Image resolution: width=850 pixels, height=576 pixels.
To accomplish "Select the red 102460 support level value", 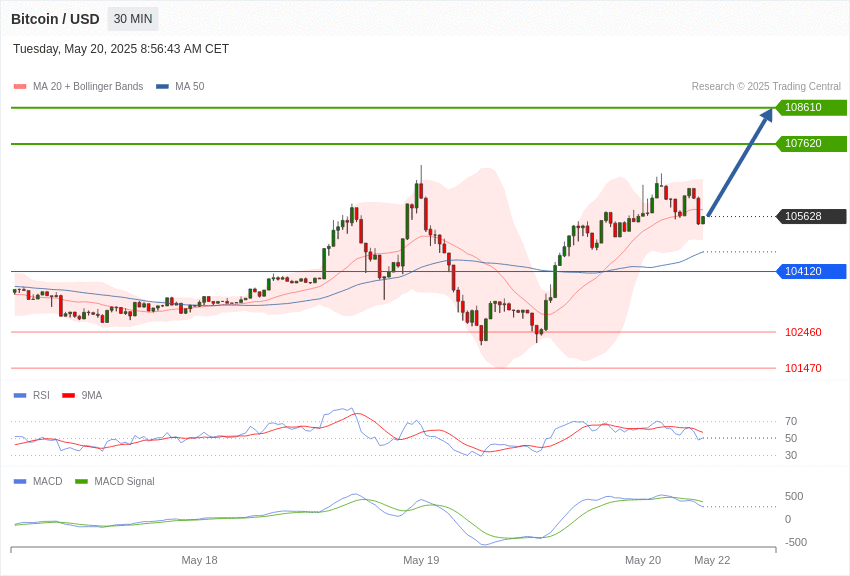I will pos(803,332).
